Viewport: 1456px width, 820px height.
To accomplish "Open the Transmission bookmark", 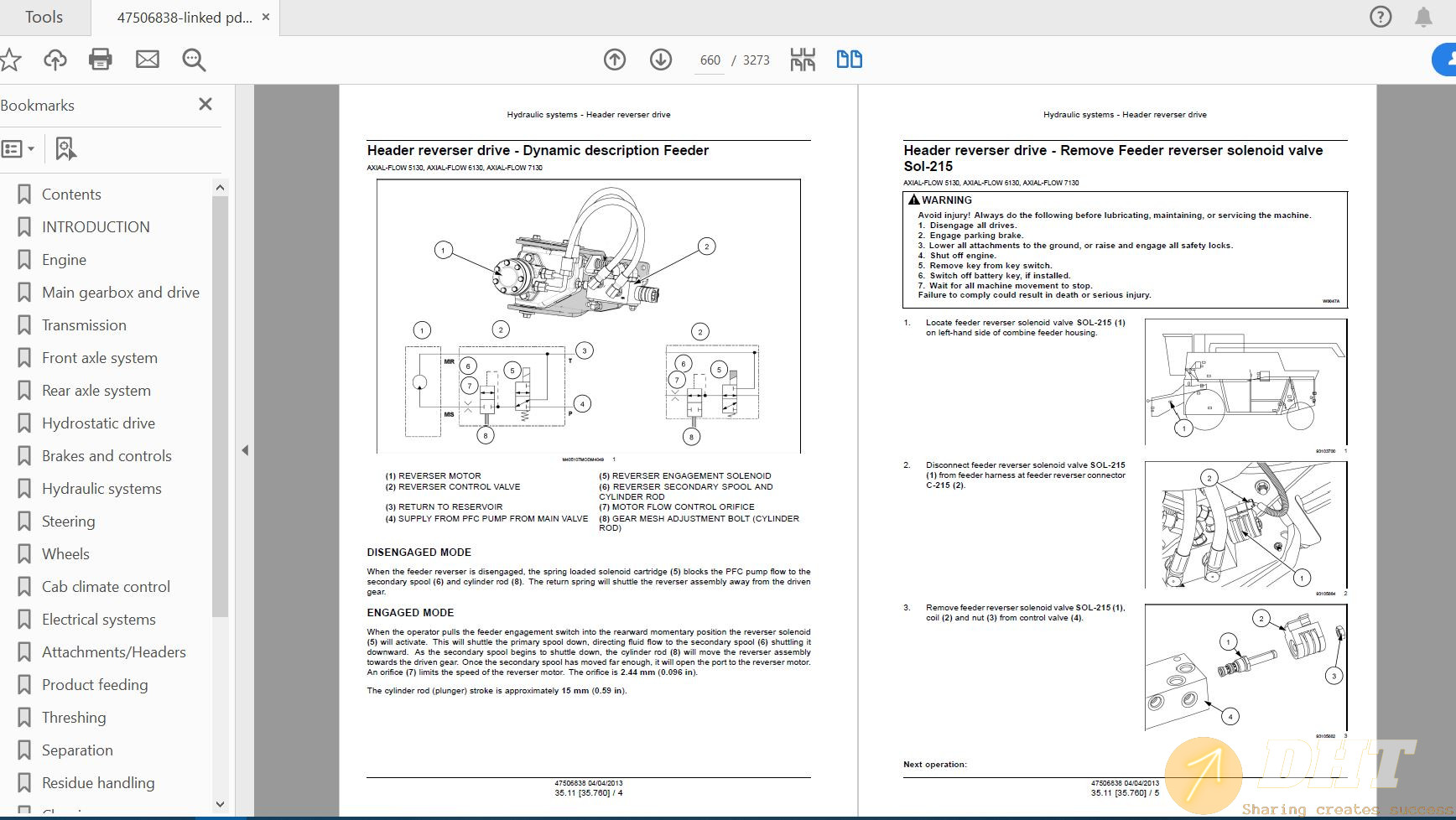I will (x=84, y=325).
